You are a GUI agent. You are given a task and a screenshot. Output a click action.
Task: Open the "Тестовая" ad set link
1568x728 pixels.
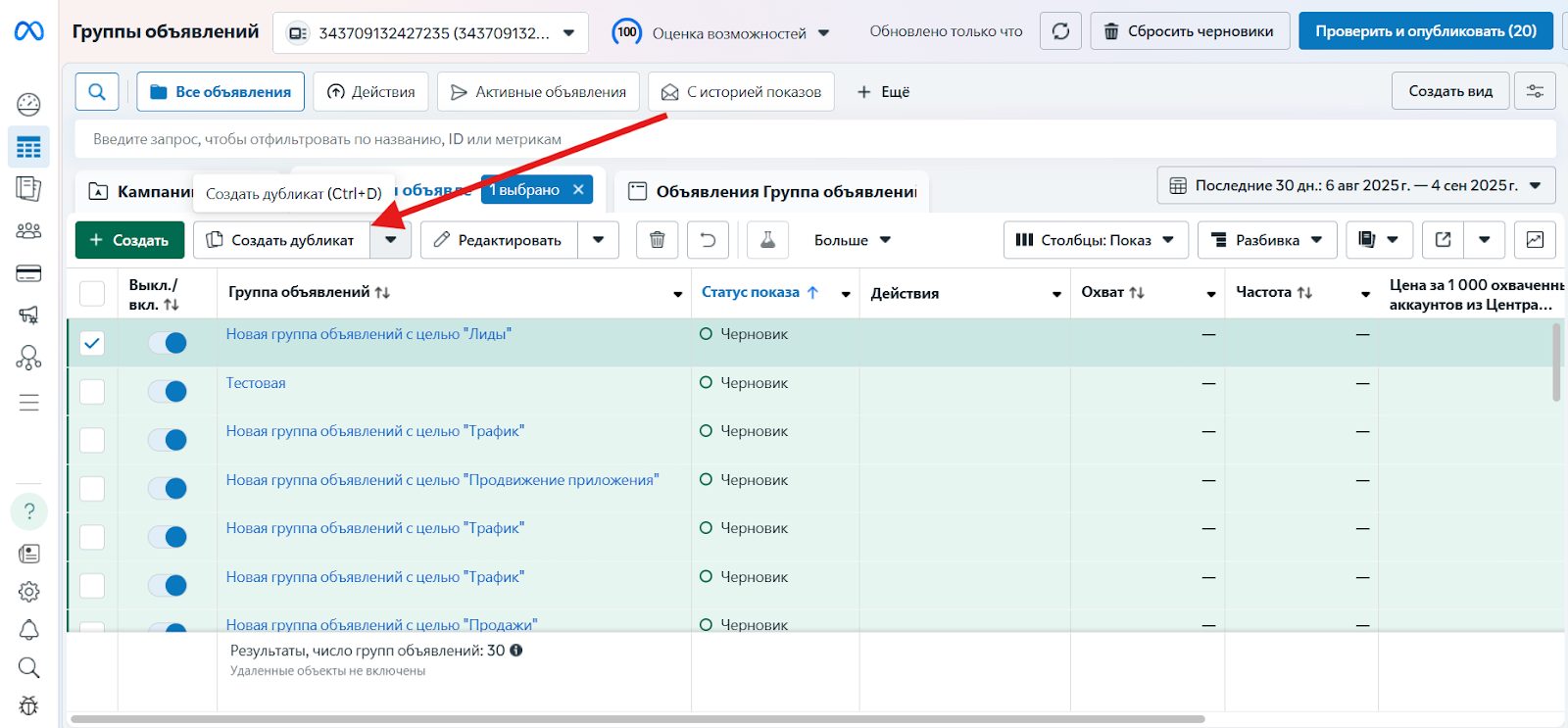256,383
